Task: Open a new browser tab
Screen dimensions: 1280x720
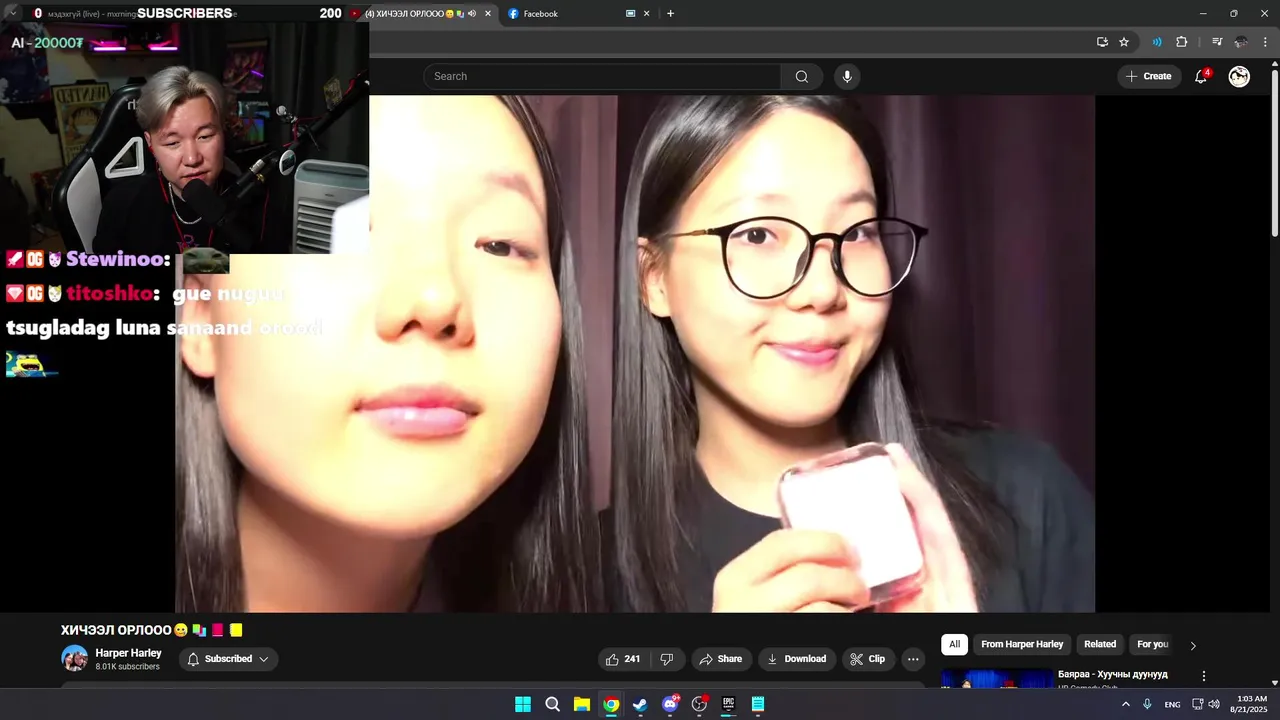Action: click(x=670, y=14)
